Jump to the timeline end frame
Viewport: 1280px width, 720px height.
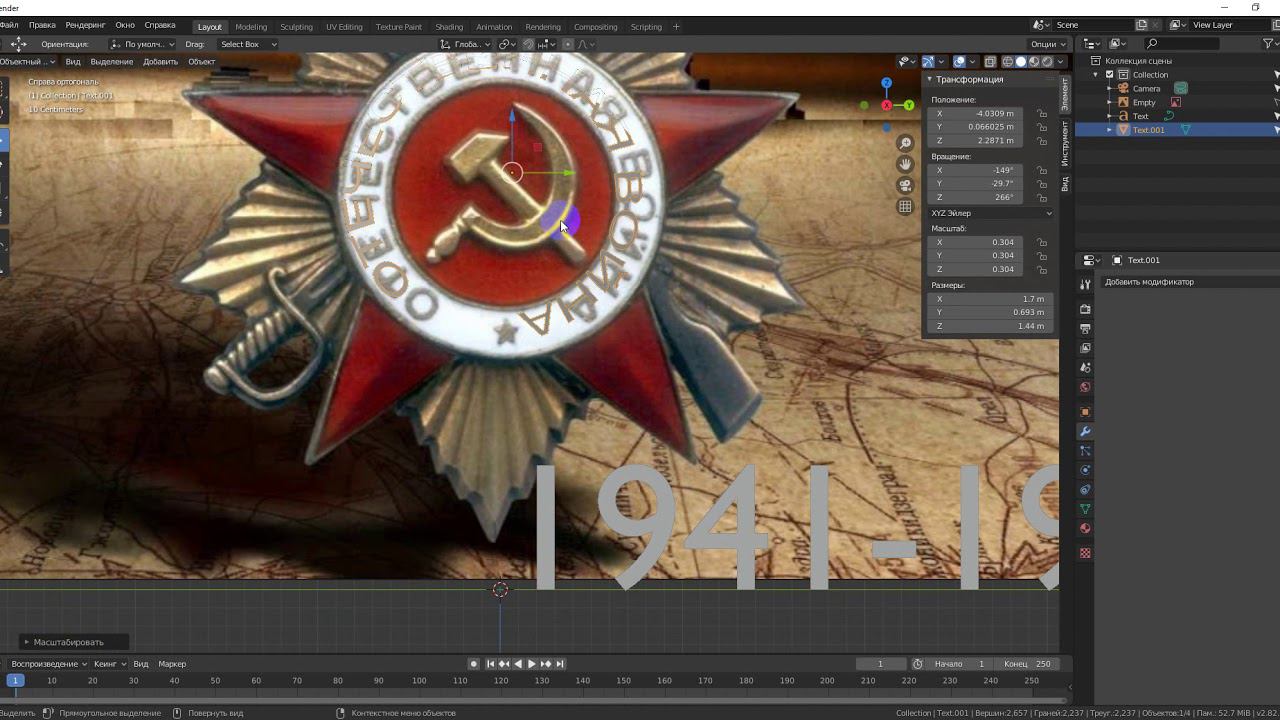[x=560, y=664]
